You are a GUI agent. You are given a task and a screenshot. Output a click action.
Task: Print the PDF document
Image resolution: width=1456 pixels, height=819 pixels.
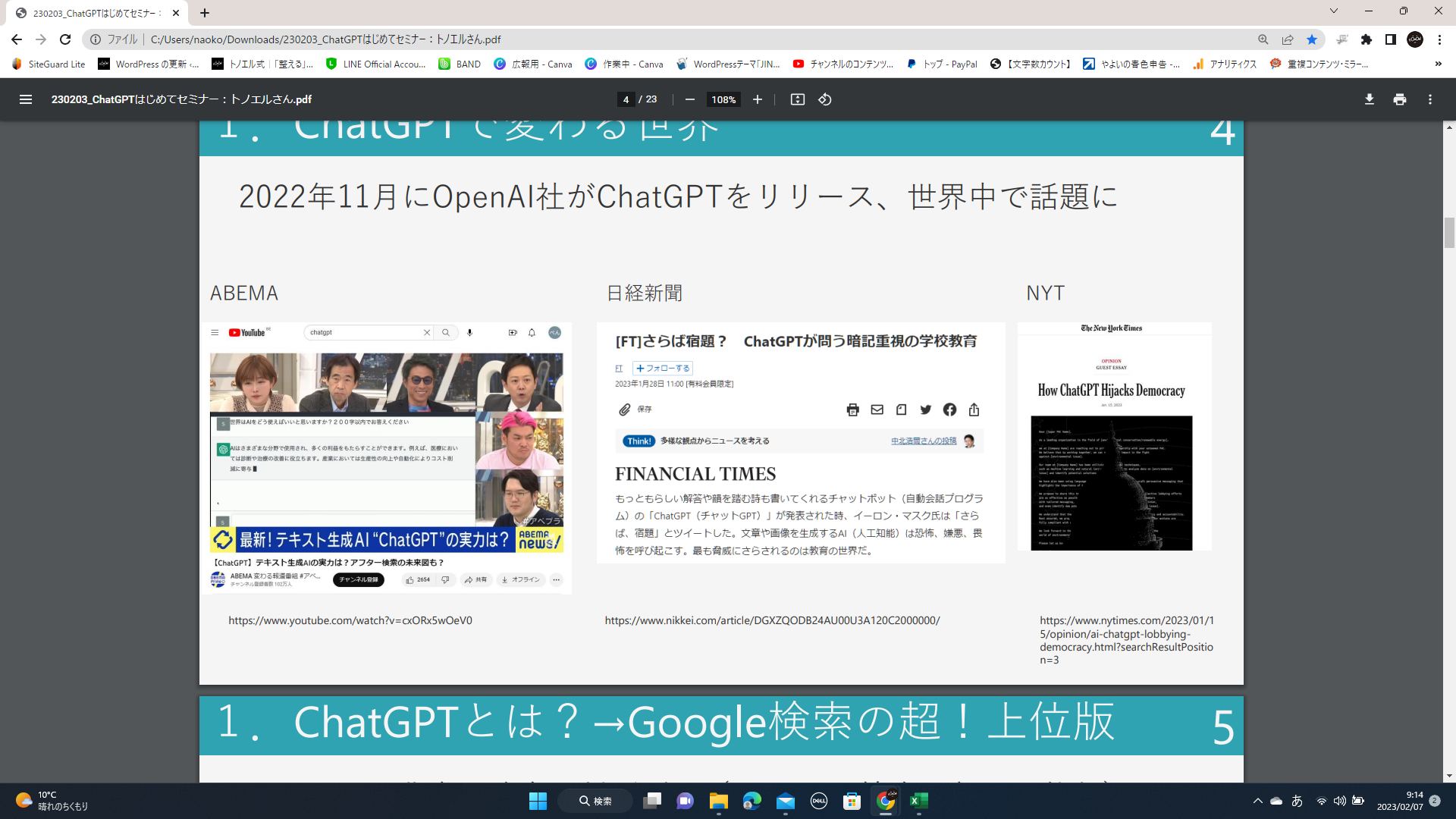pos(1399,99)
